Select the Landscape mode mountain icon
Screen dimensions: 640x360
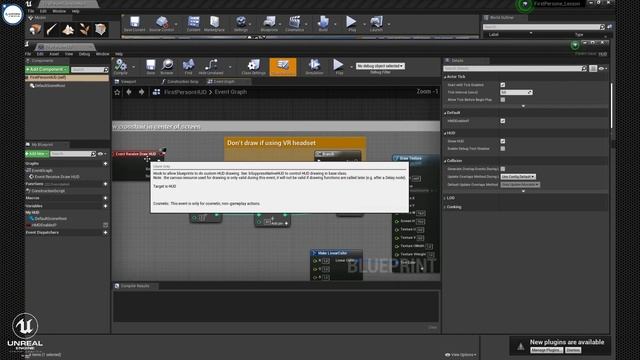(68, 29)
